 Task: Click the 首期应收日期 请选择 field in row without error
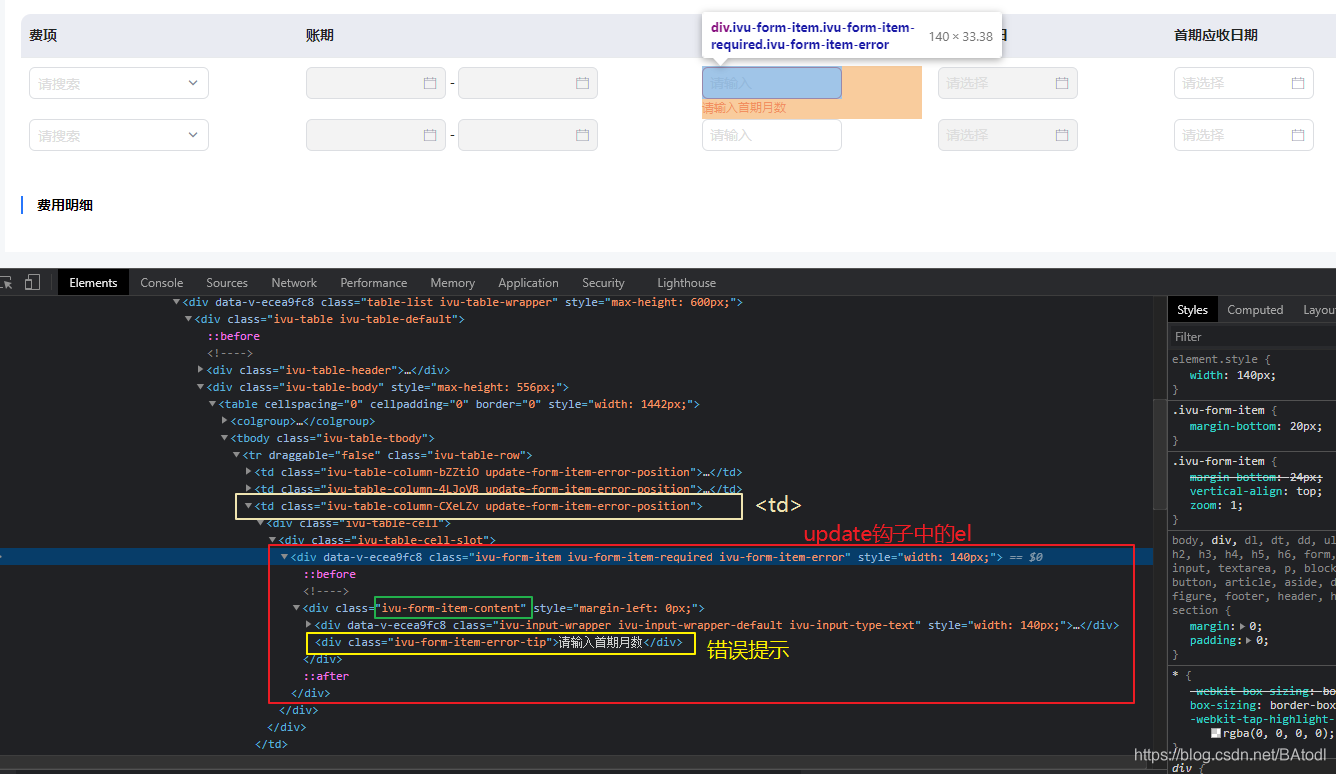click(x=1244, y=135)
